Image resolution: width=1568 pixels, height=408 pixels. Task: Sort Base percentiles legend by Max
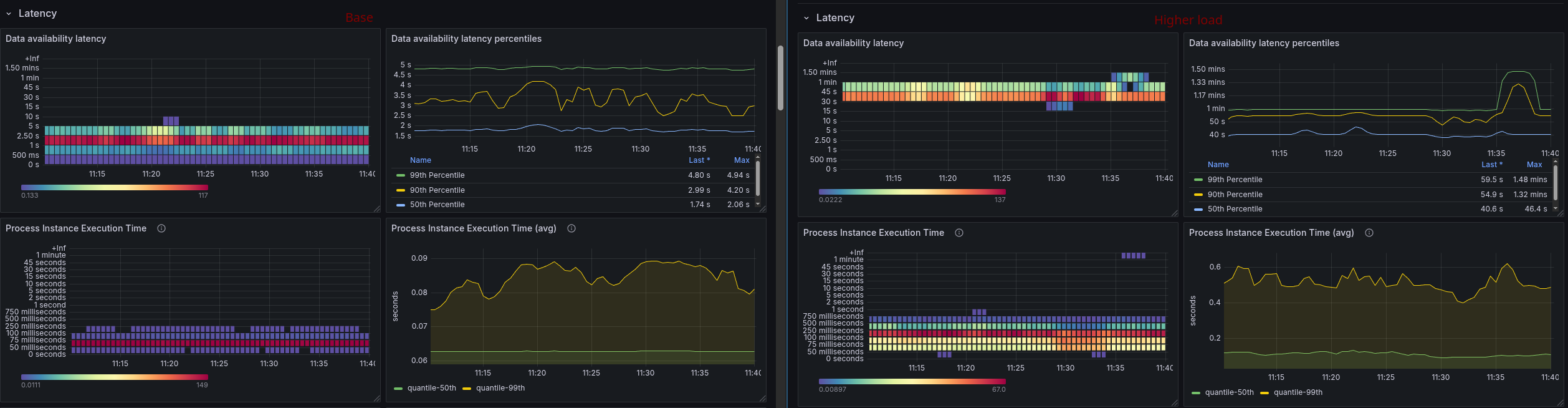742,160
